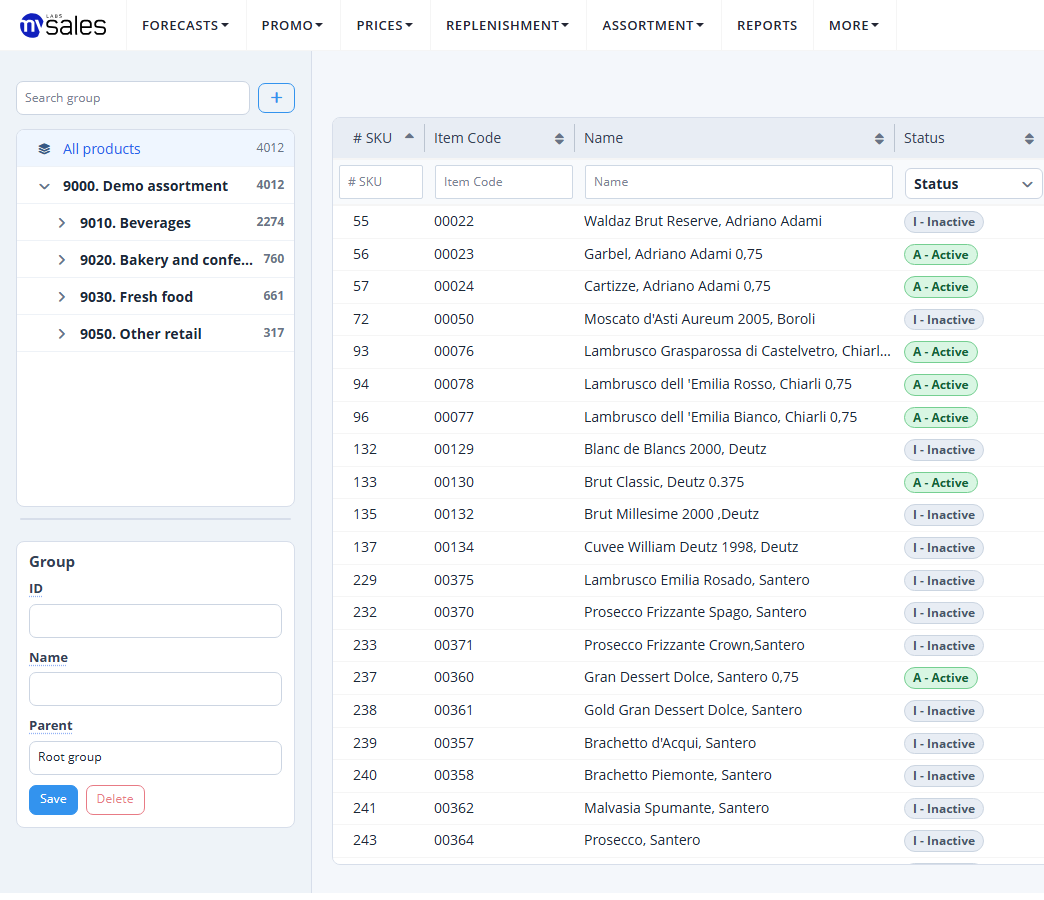Expand the 9050. Other retail group
The width and height of the screenshot is (1044, 900).
pyautogui.click(x=61, y=334)
